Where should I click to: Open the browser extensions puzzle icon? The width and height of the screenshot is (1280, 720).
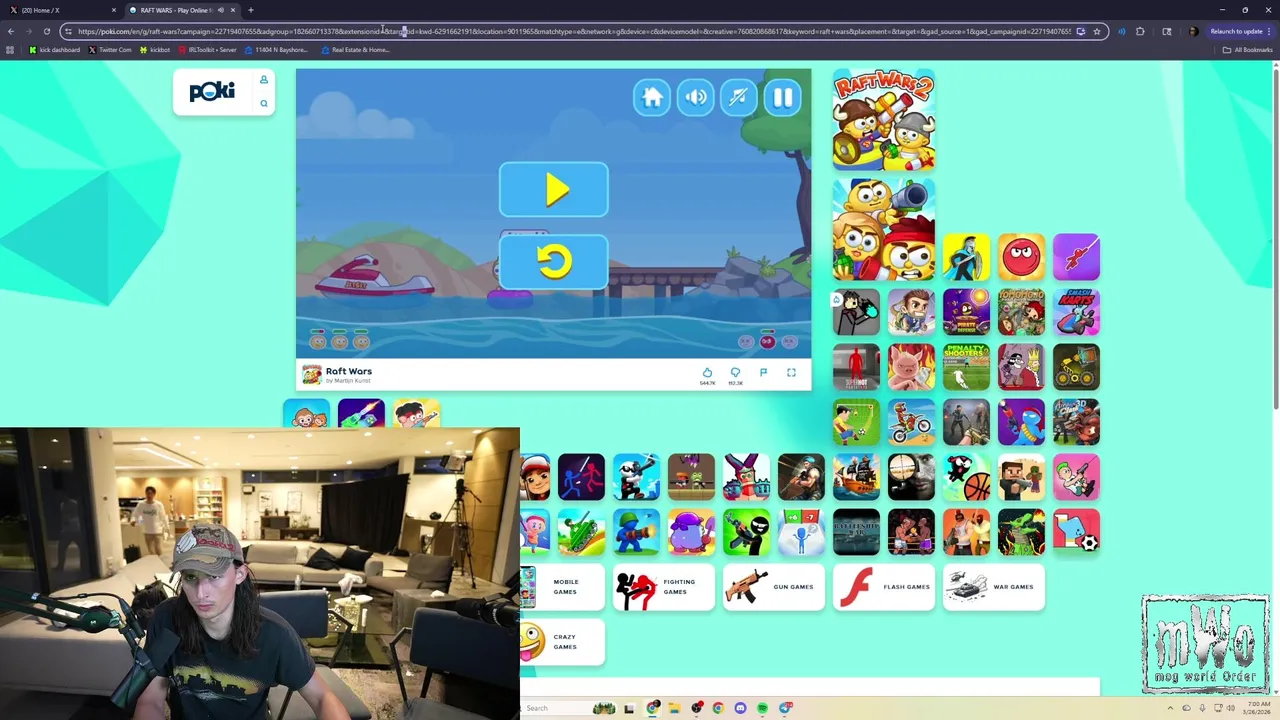coord(1140,31)
